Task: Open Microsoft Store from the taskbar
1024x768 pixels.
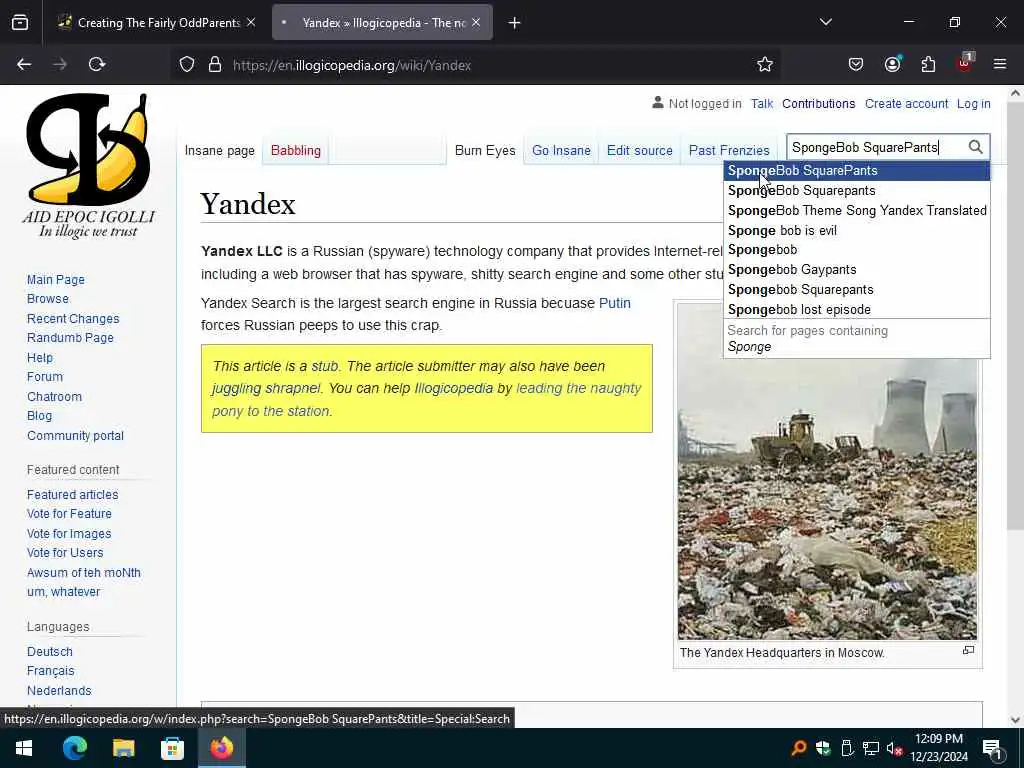Action: coord(172,748)
